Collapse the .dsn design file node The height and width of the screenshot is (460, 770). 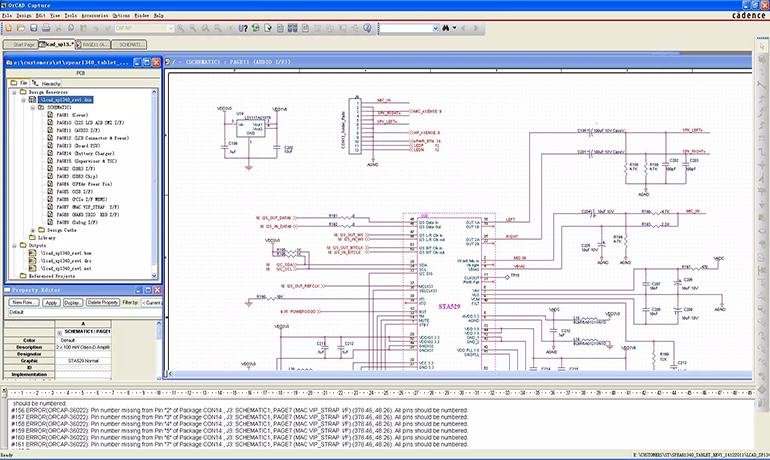tap(24, 100)
